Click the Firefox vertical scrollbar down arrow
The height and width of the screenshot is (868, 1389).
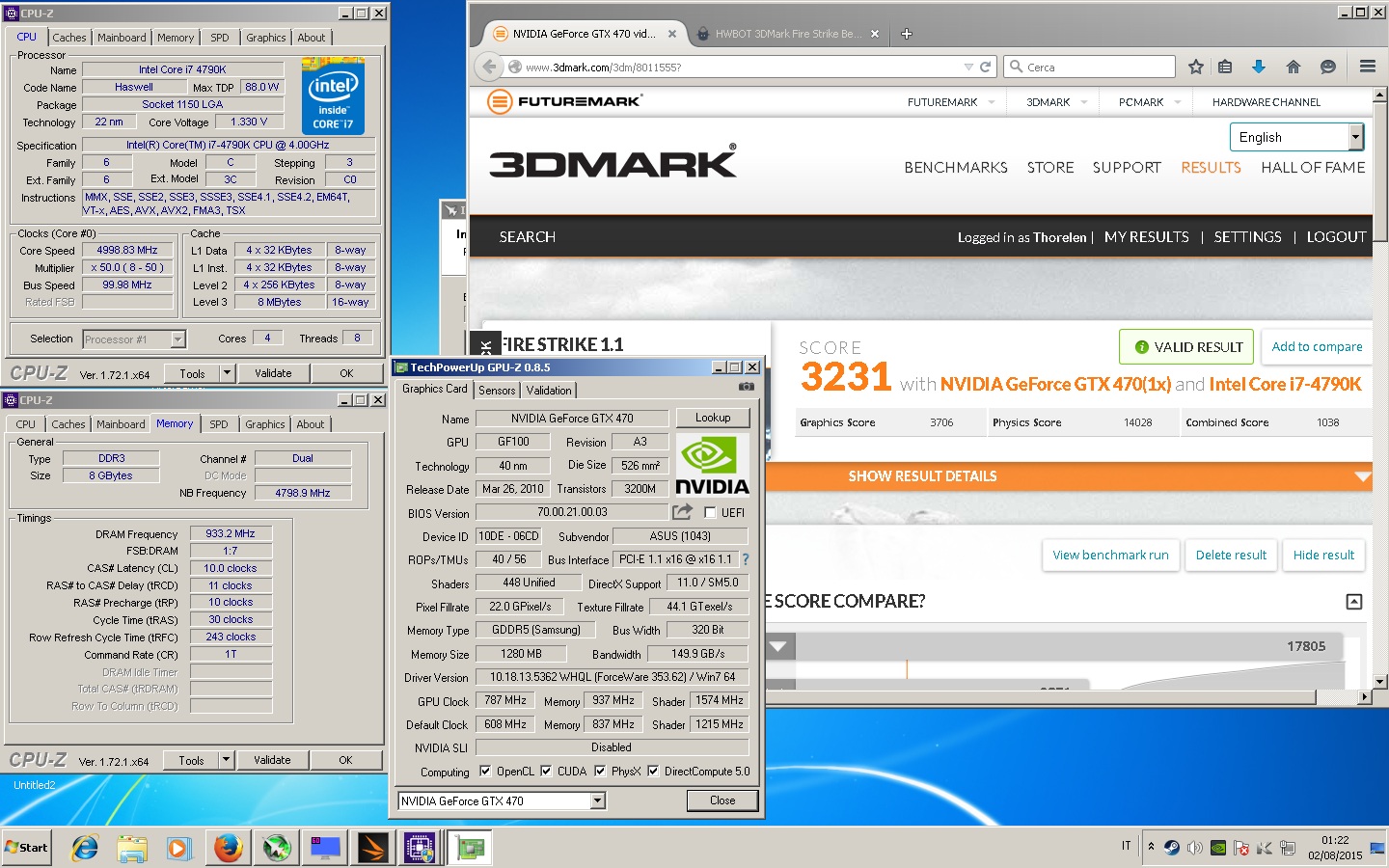pyautogui.click(x=1379, y=682)
